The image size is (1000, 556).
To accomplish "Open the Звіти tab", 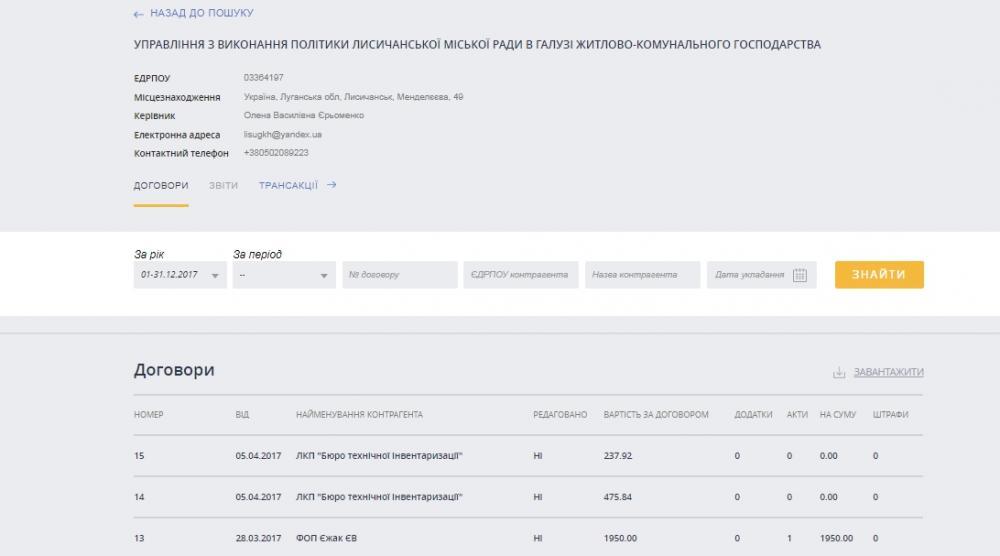I will pyautogui.click(x=223, y=186).
